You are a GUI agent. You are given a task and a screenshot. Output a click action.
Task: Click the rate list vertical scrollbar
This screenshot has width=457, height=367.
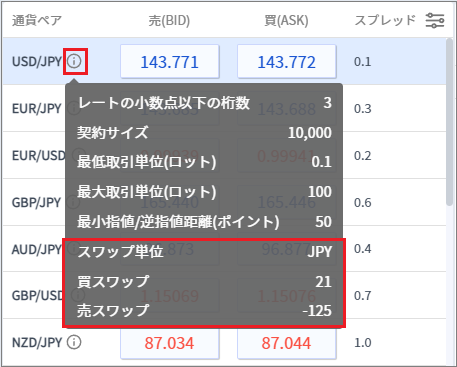click(449, 123)
